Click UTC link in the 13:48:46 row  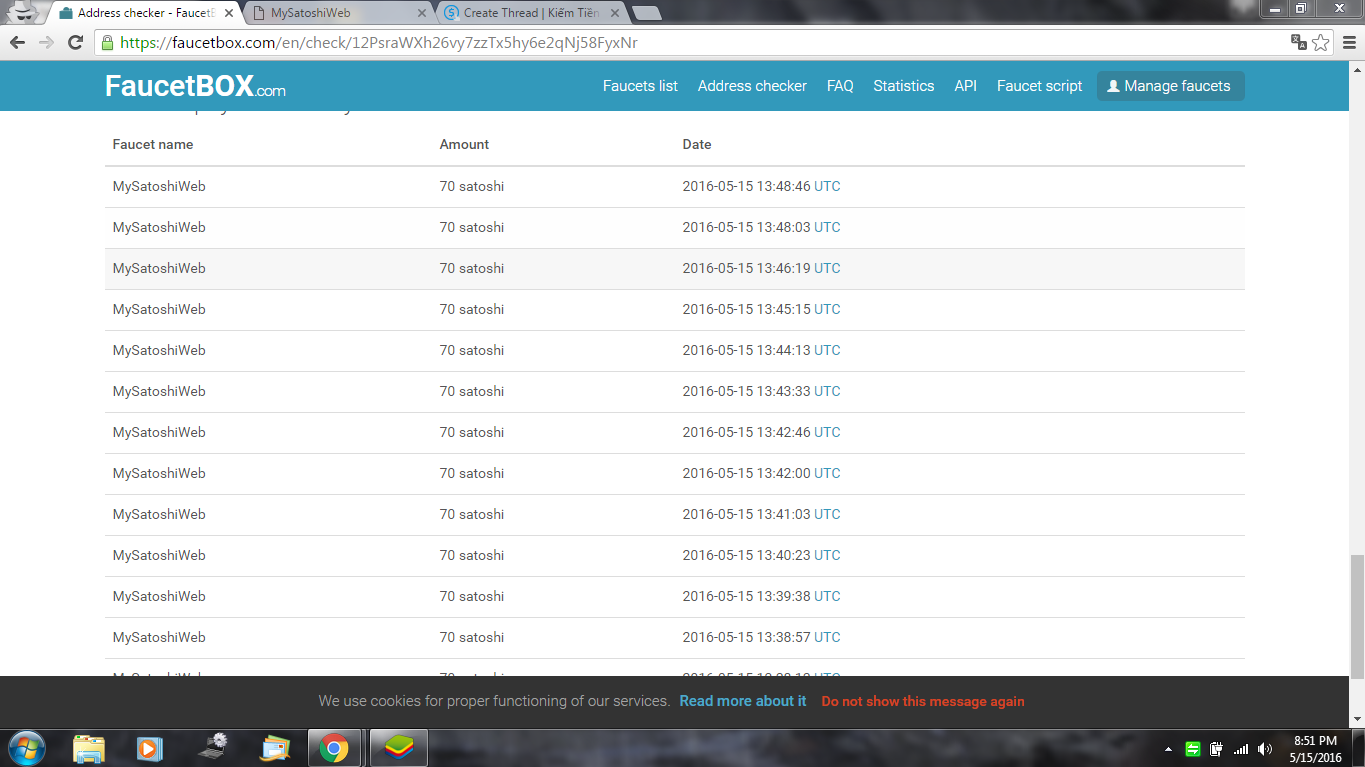[827, 186]
